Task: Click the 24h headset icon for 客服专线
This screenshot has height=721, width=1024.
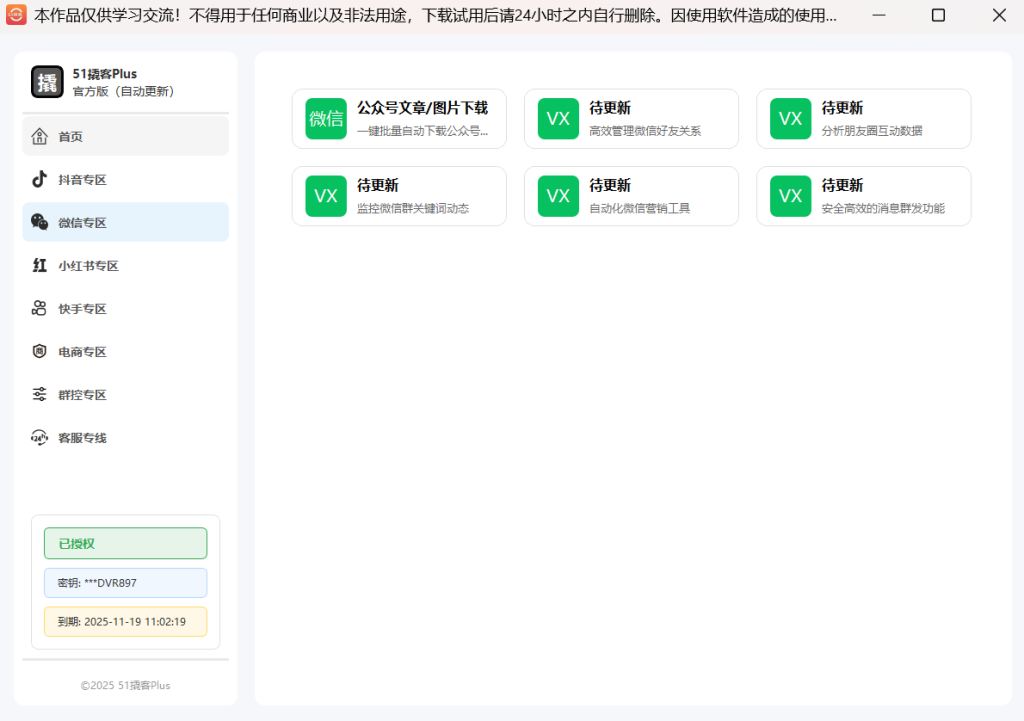Action: [40, 437]
